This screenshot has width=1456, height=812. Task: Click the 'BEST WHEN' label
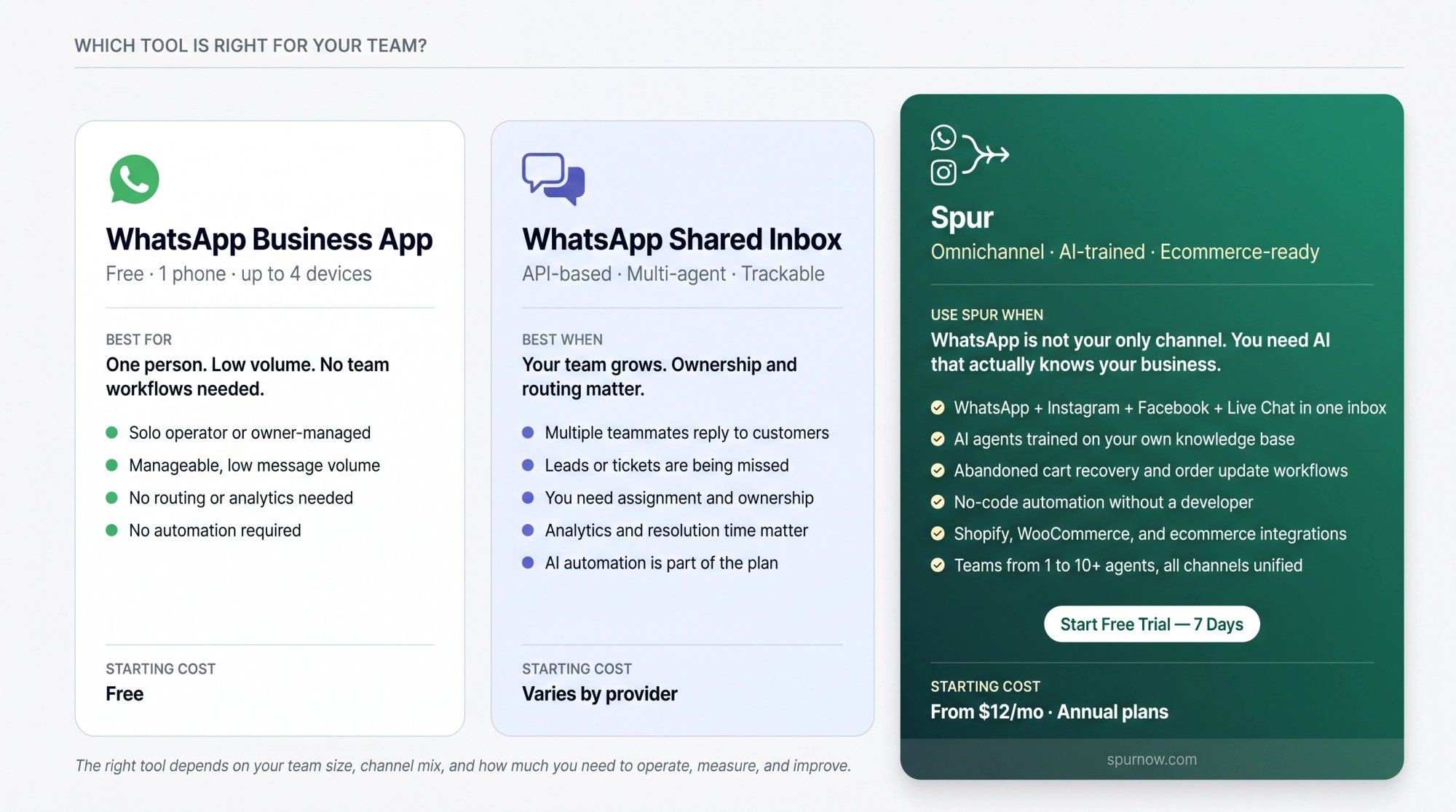coord(562,340)
